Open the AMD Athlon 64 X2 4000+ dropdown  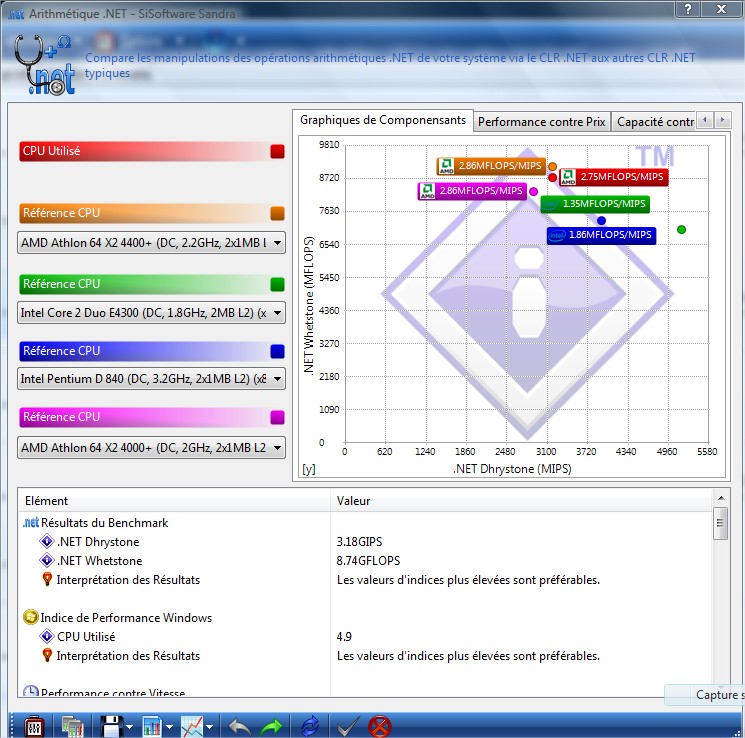coord(152,448)
